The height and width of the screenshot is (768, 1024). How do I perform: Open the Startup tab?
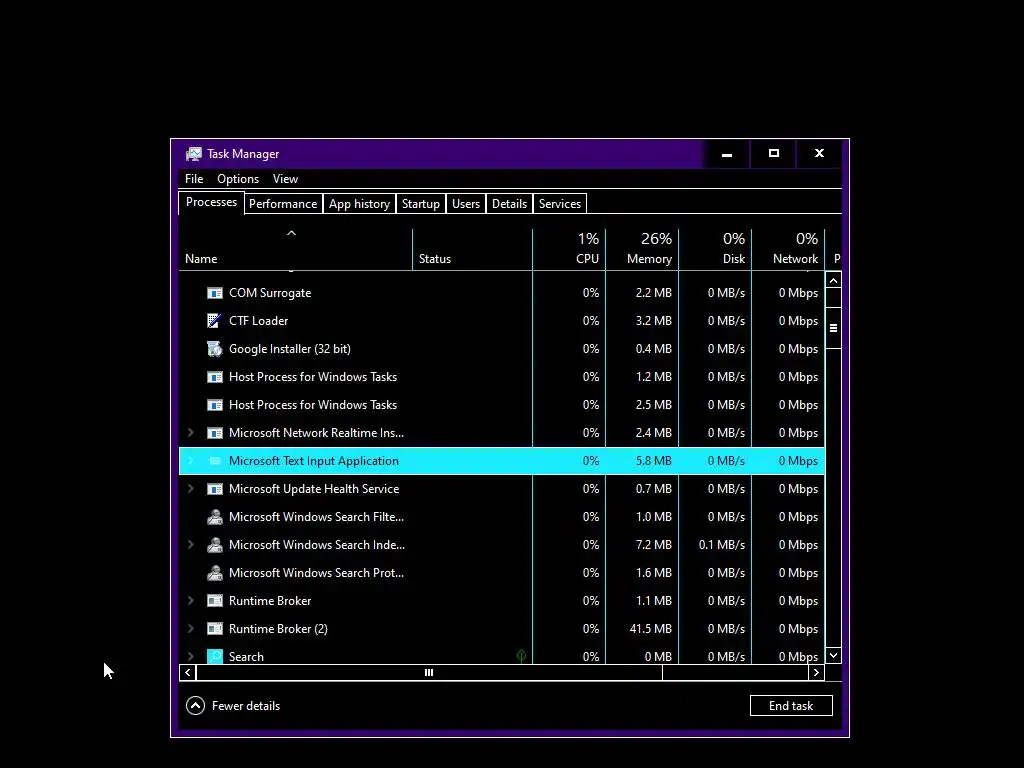[x=421, y=204]
